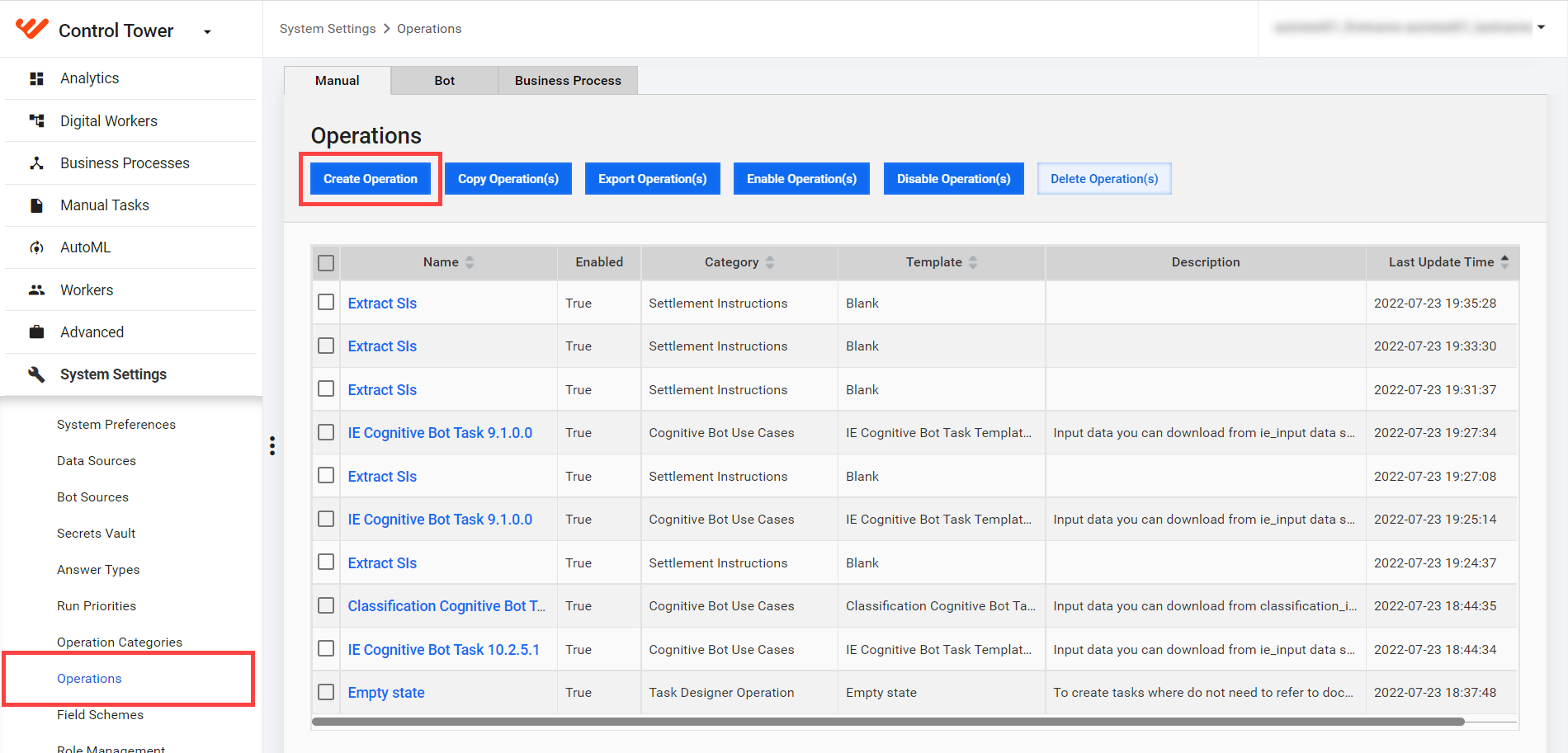Switch to the Business Process tab
The width and height of the screenshot is (1568, 753).
568,80
